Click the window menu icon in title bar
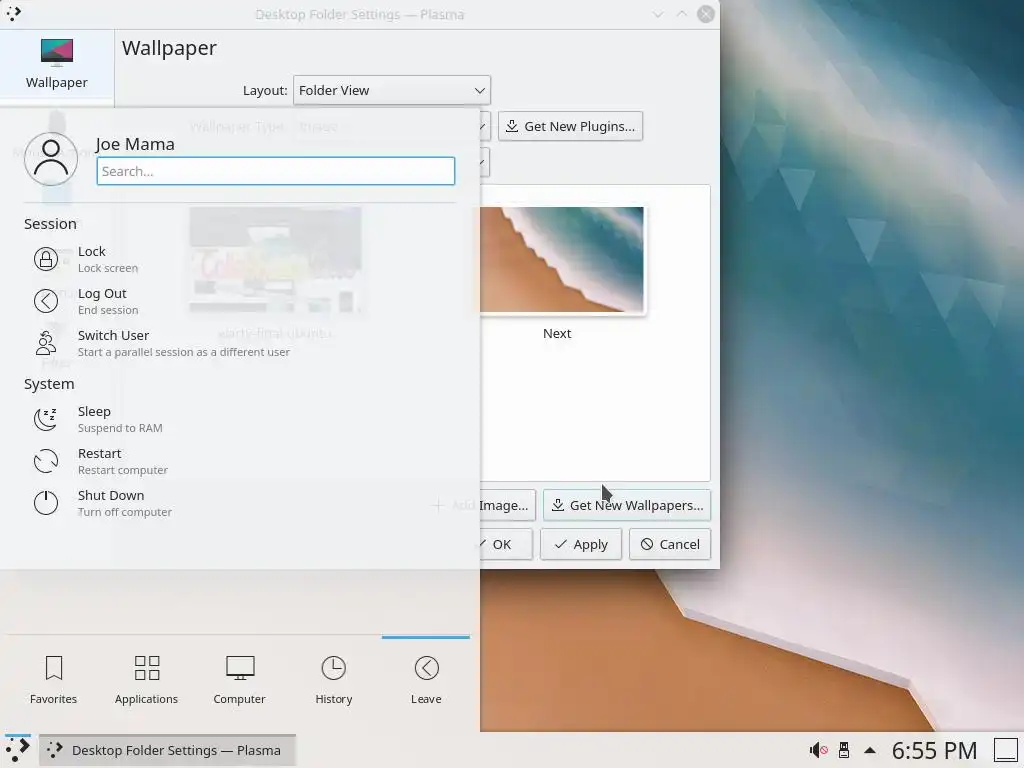The width and height of the screenshot is (1024, 768). (13, 13)
